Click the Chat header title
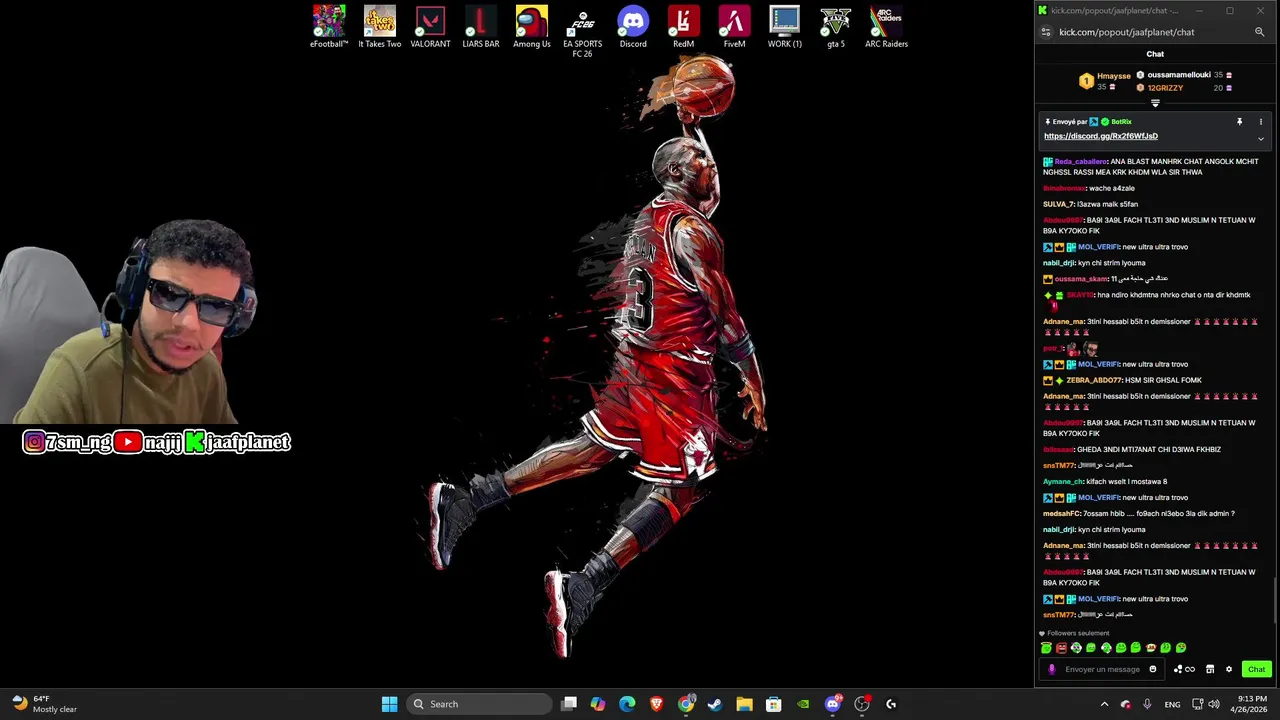Screen dimensions: 1280x720 click(1155, 54)
